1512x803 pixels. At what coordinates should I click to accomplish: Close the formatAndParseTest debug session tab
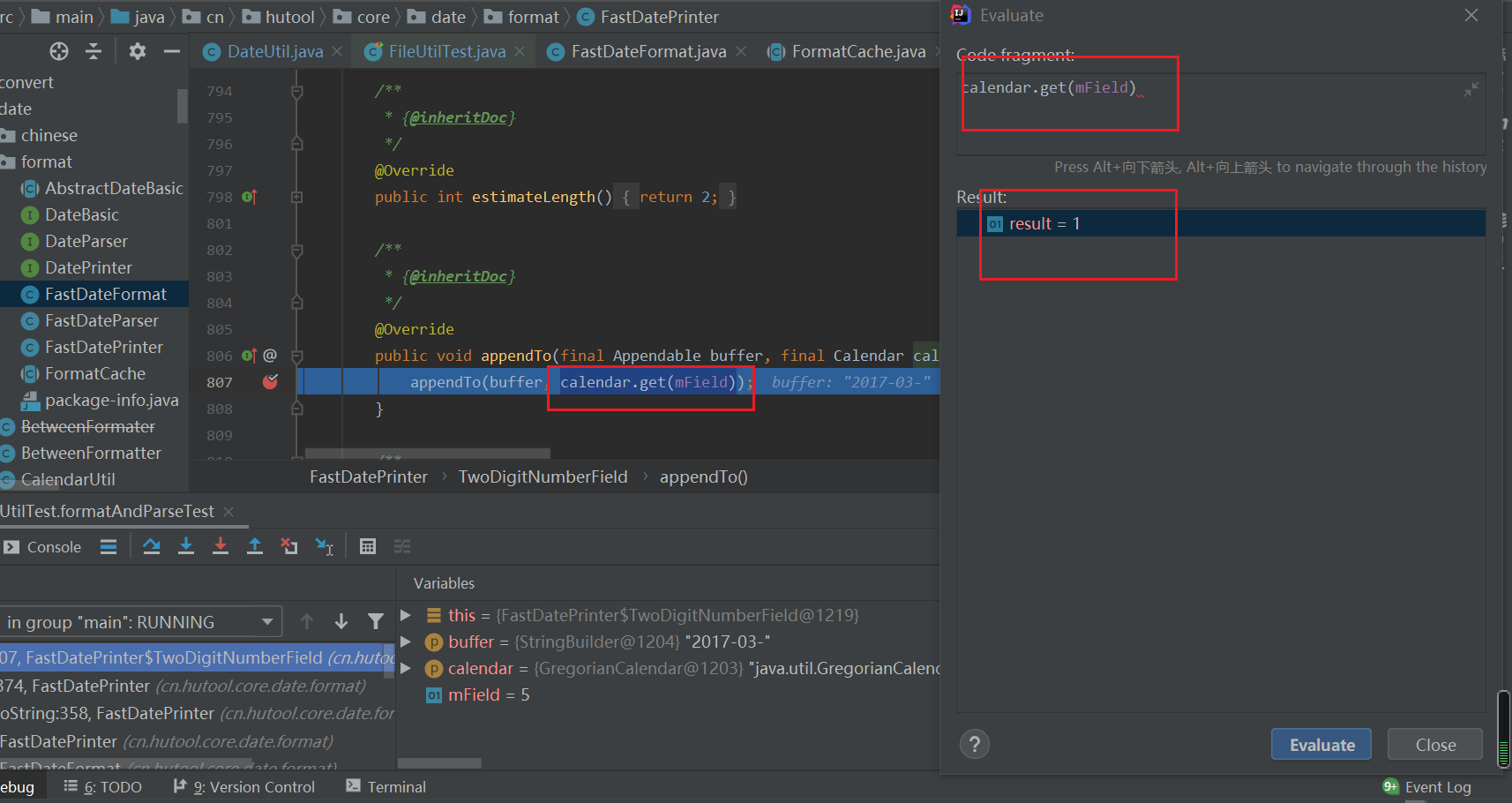coord(228,512)
